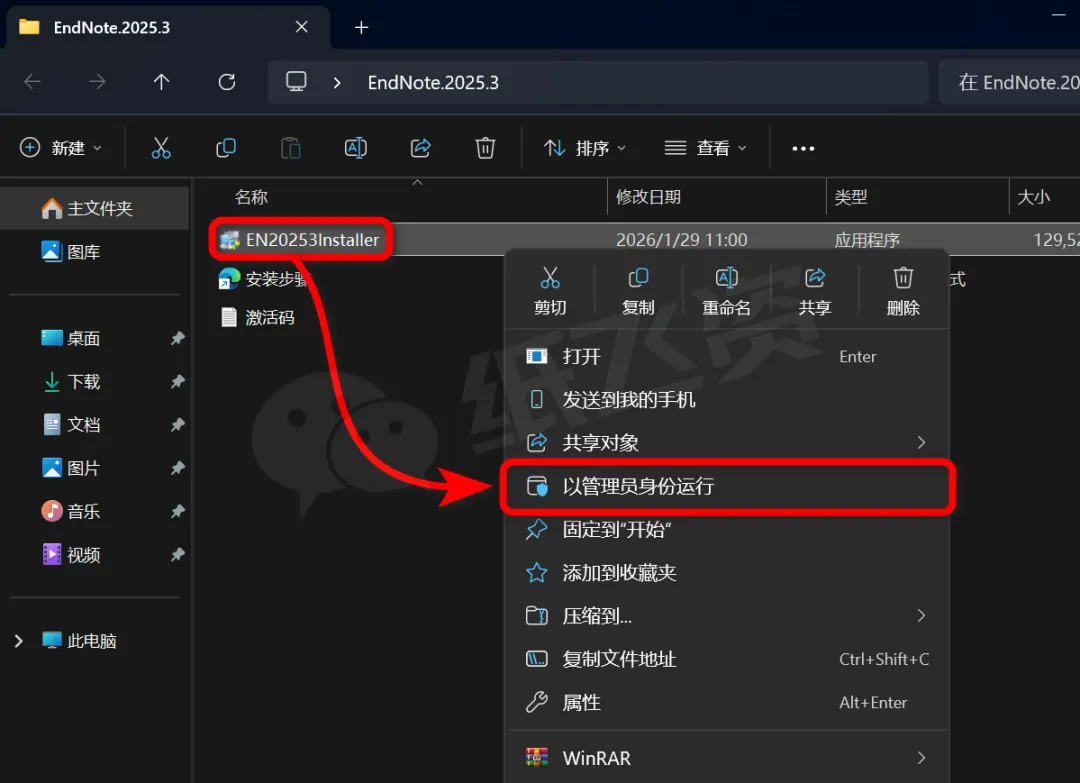Unpin 视频 using its pin icon
This screenshot has height=783, width=1080.
tap(178, 554)
